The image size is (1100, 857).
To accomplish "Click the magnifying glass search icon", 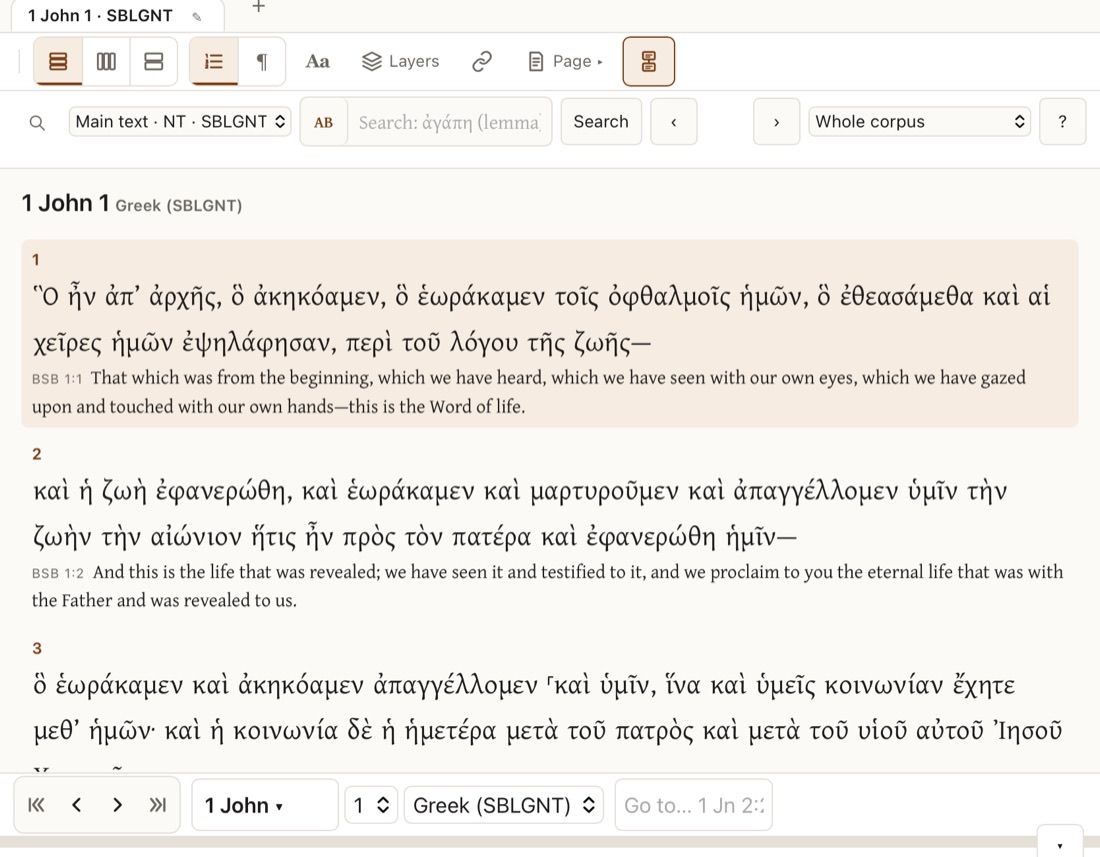I will [37, 123].
